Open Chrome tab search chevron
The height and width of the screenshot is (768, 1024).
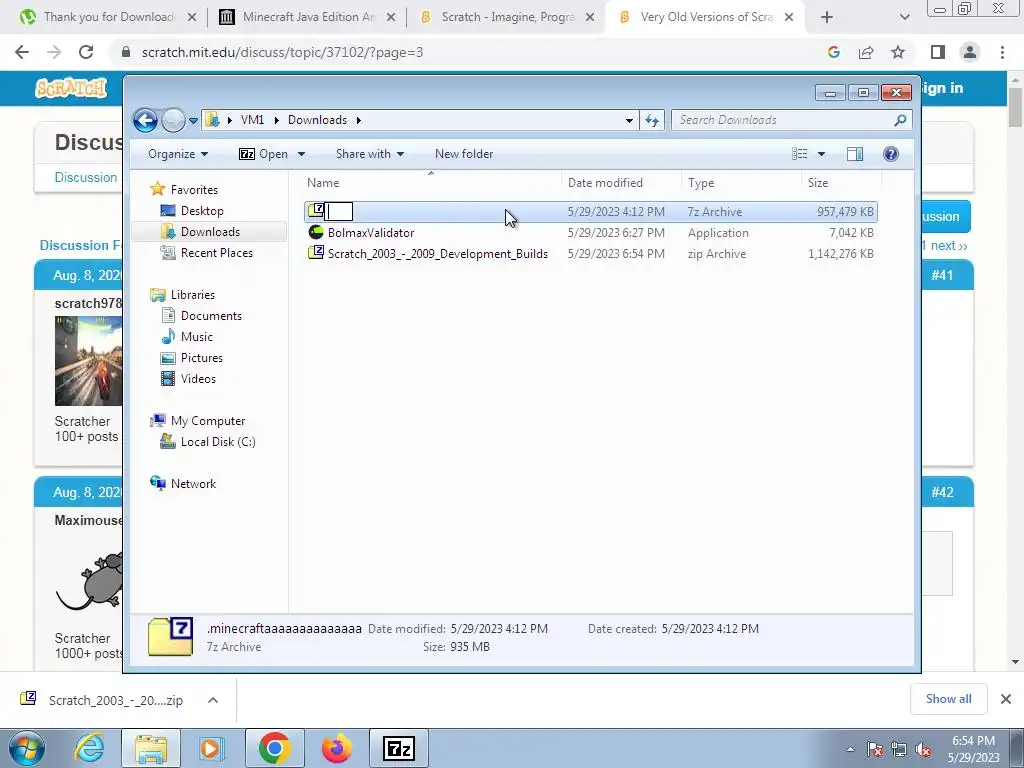click(x=904, y=18)
